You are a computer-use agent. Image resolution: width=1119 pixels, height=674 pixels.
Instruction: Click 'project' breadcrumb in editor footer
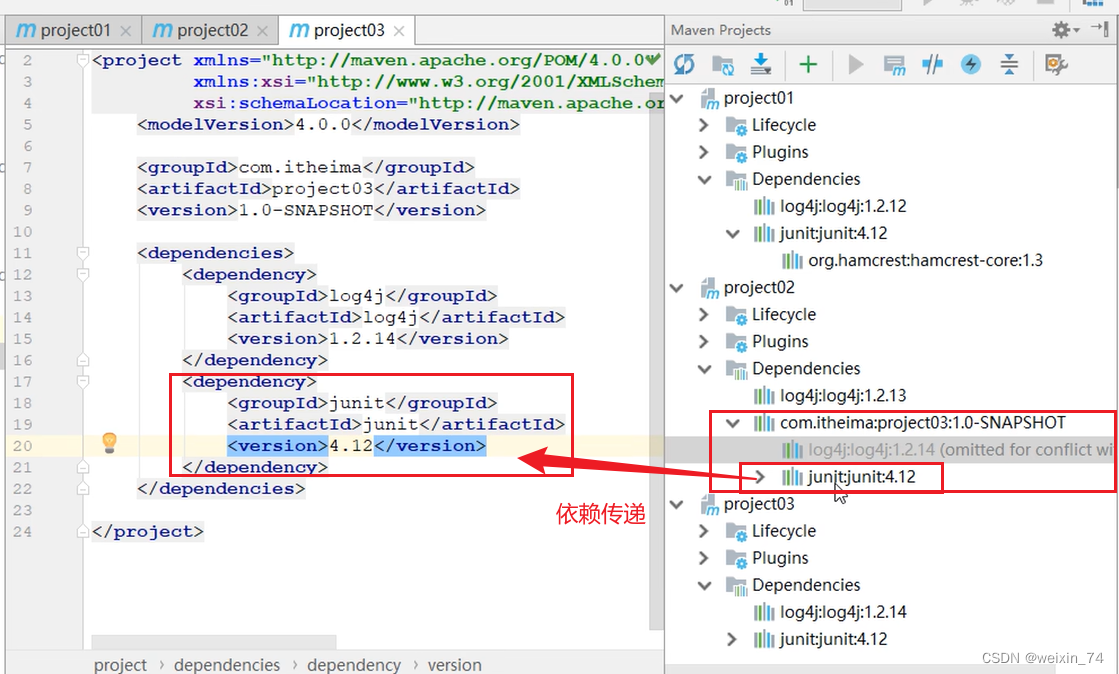120,665
